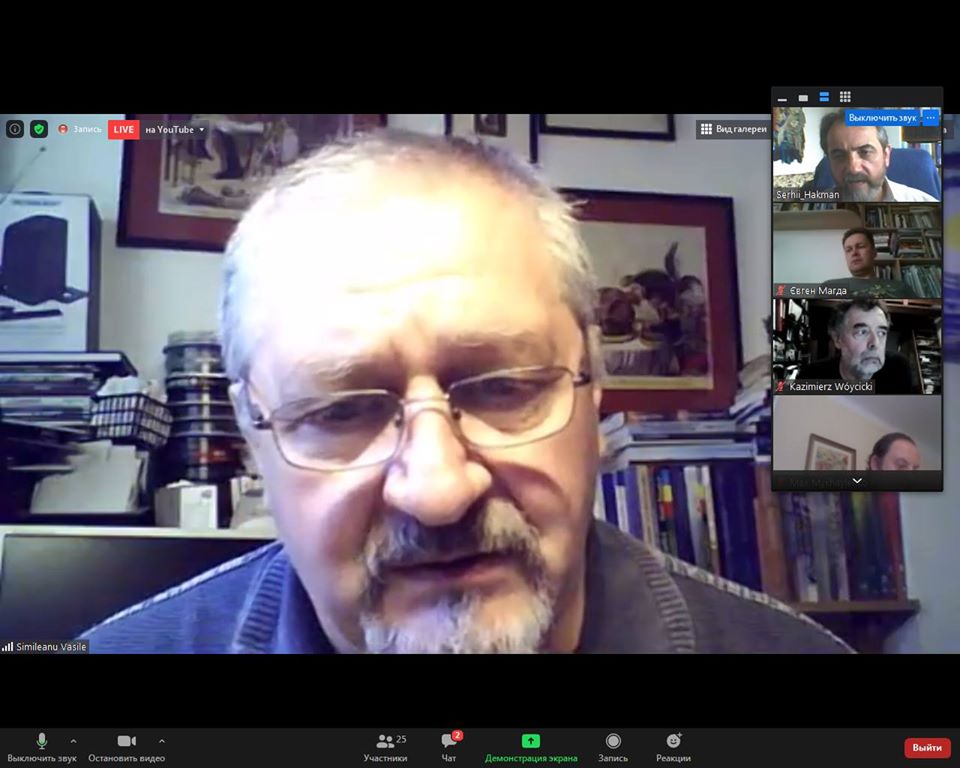Select the stacked thumbnails view icon
The height and width of the screenshot is (768, 960).
pyautogui.click(x=824, y=97)
